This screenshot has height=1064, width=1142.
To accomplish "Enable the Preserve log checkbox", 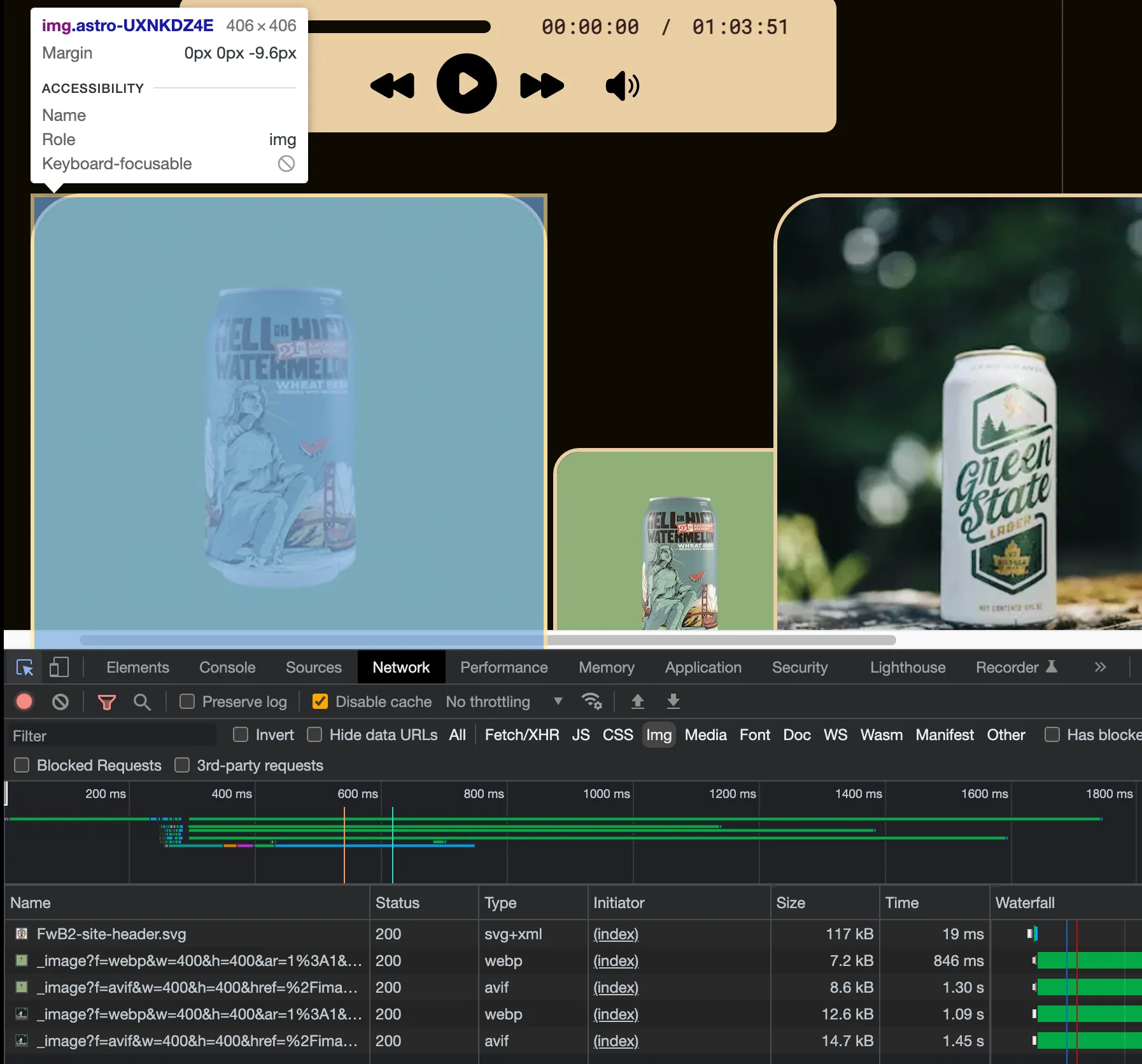I will pos(187,701).
